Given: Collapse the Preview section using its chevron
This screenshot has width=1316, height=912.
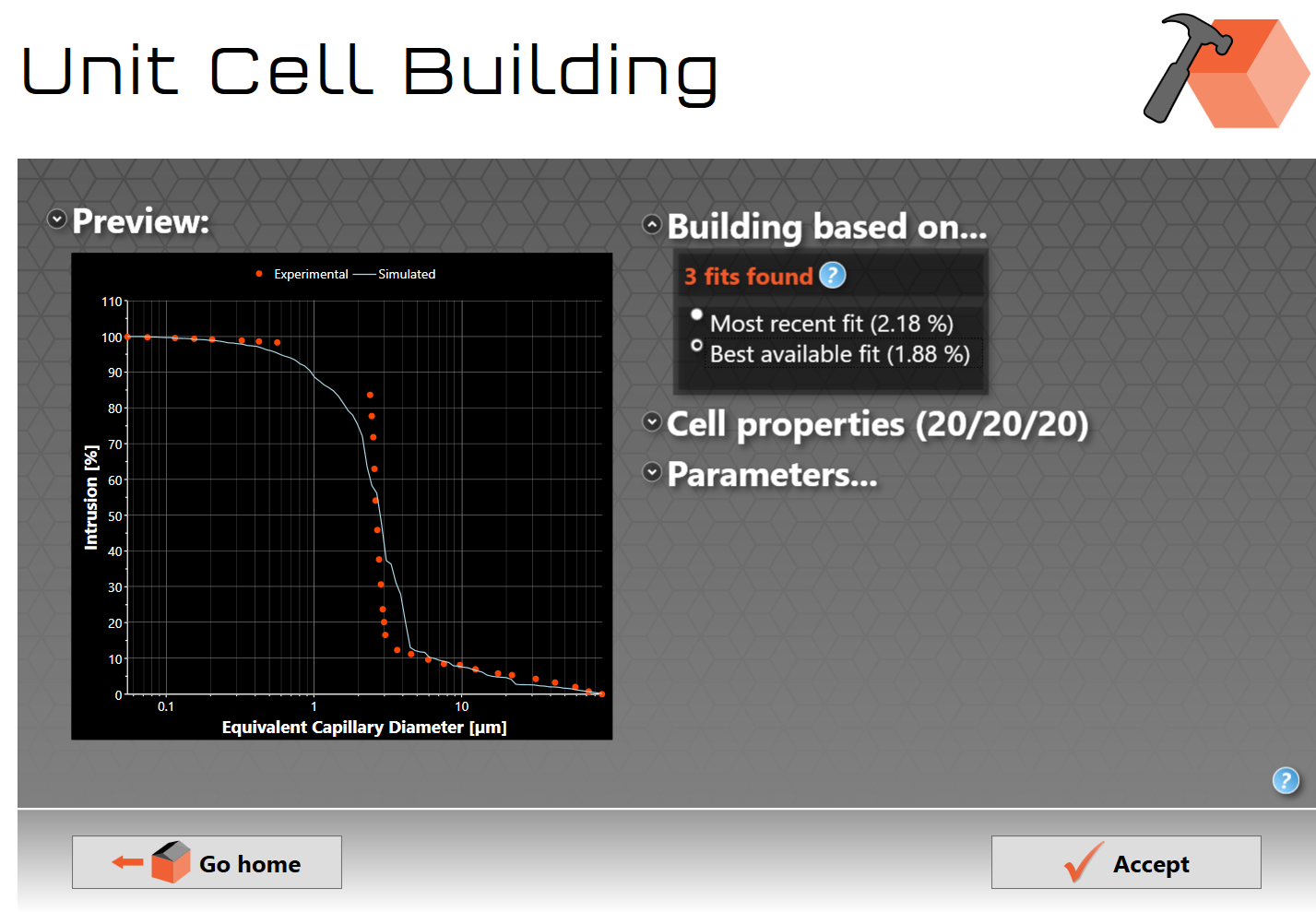Looking at the screenshot, I should [57, 219].
